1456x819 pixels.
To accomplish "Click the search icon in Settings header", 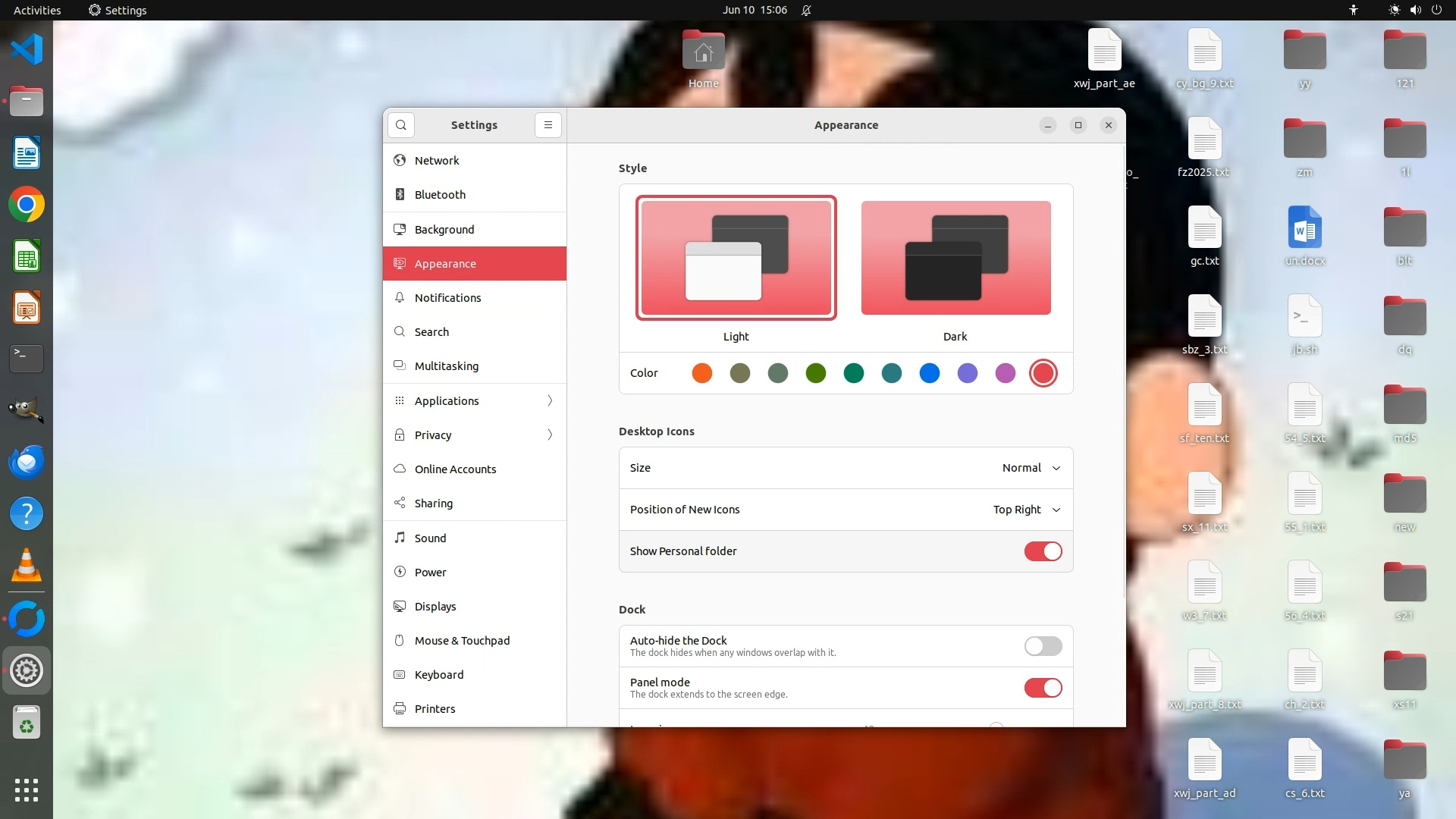I will pos(401,125).
